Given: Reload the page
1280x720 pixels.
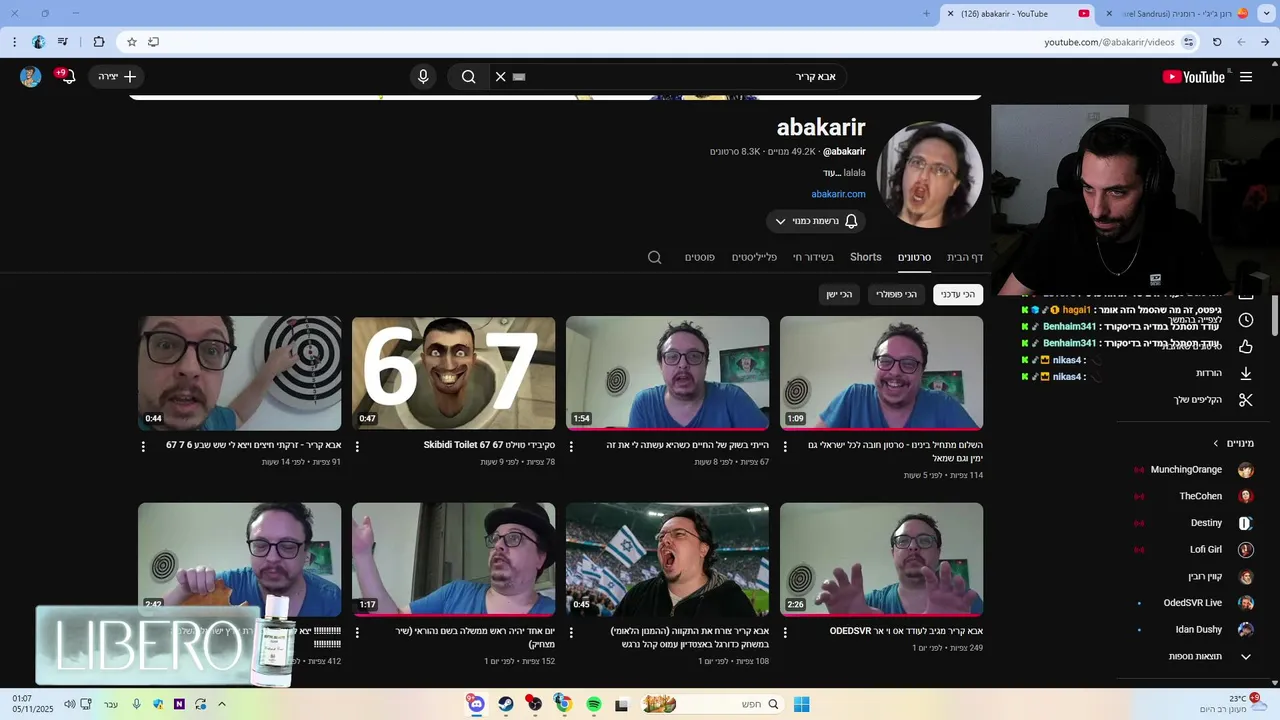Looking at the screenshot, I should 1217,42.
